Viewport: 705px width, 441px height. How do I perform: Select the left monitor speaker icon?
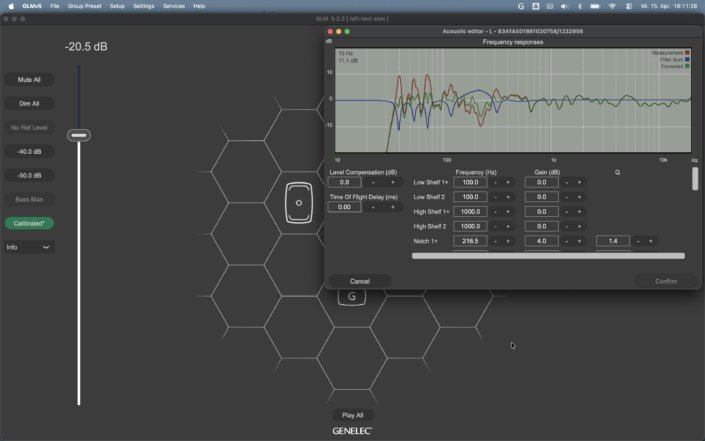[x=299, y=203]
